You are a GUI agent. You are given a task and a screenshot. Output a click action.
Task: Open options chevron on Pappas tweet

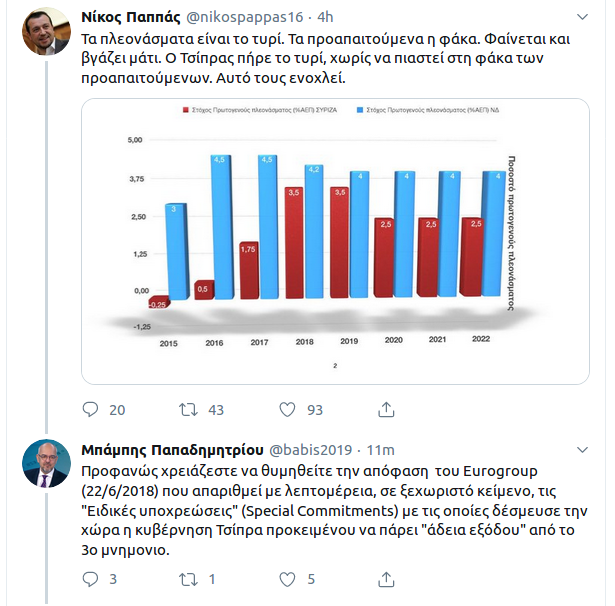[582, 17]
